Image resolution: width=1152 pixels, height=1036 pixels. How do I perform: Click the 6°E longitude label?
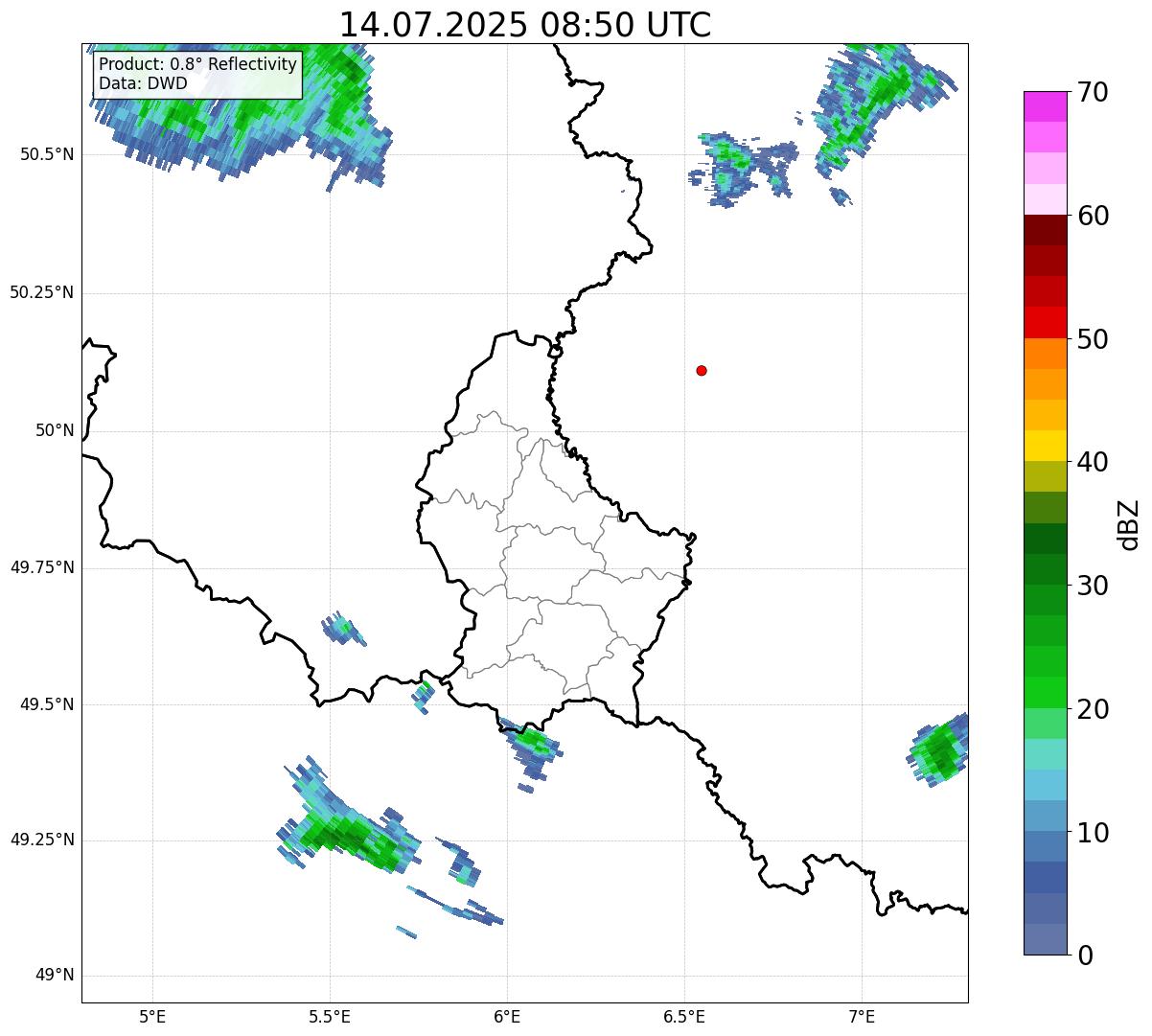(507, 1016)
